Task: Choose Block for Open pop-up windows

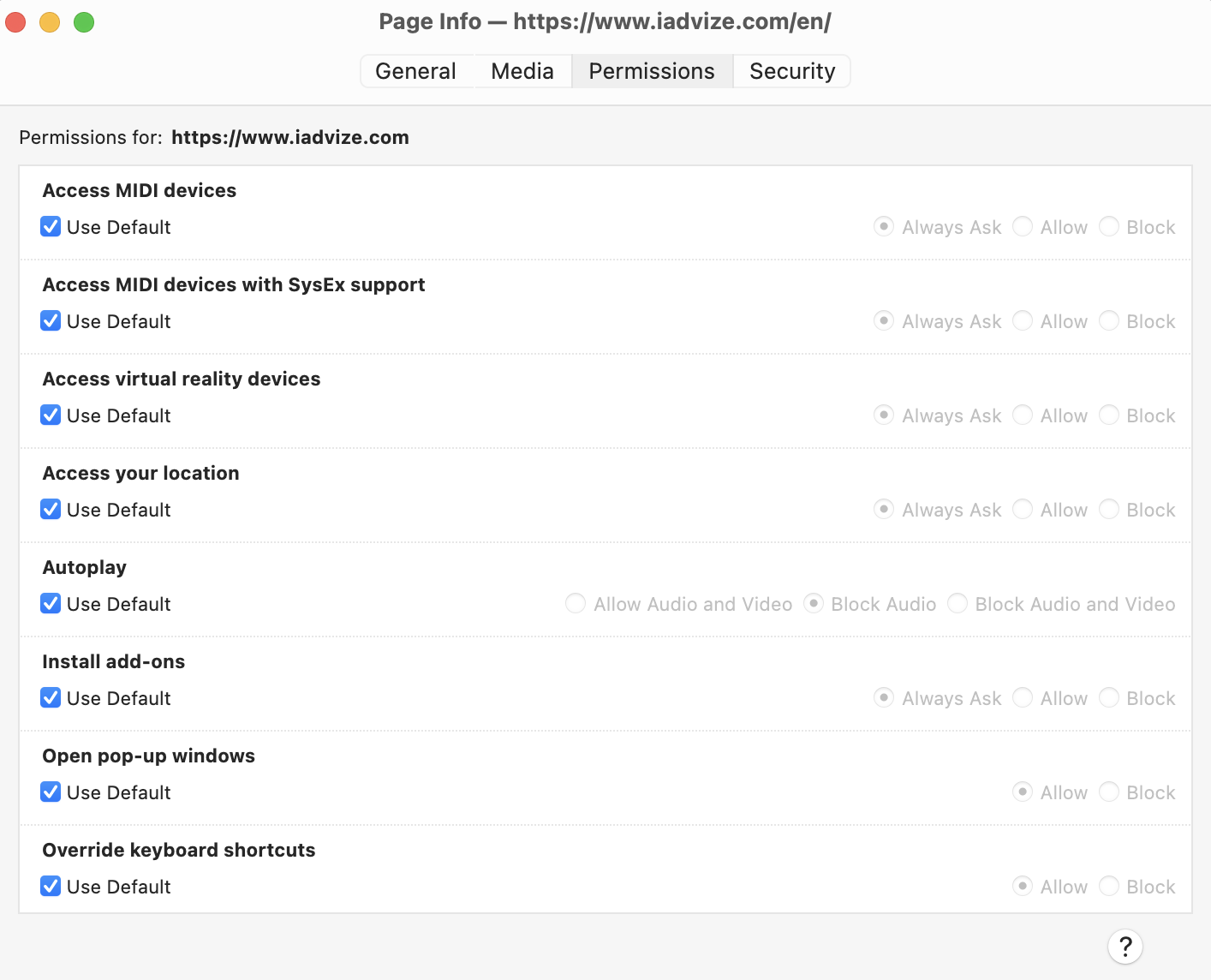Action: click(1109, 792)
